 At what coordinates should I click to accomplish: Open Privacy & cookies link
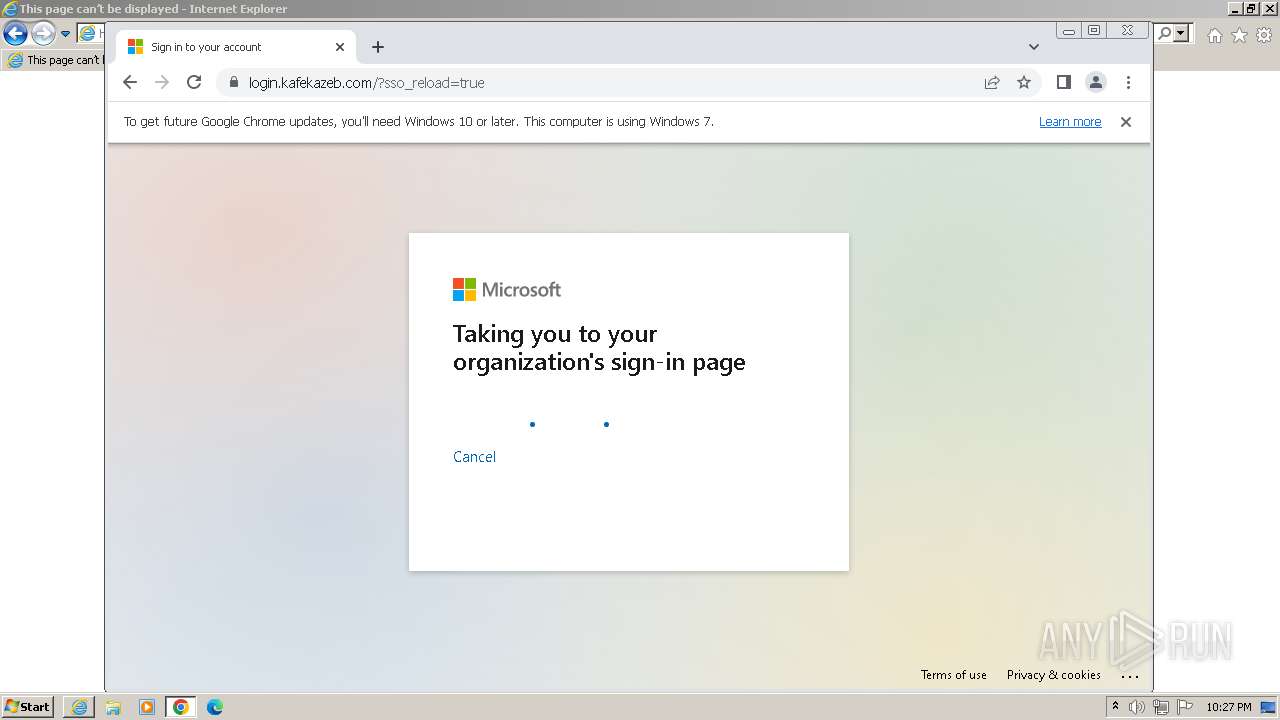[x=1054, y=675]
